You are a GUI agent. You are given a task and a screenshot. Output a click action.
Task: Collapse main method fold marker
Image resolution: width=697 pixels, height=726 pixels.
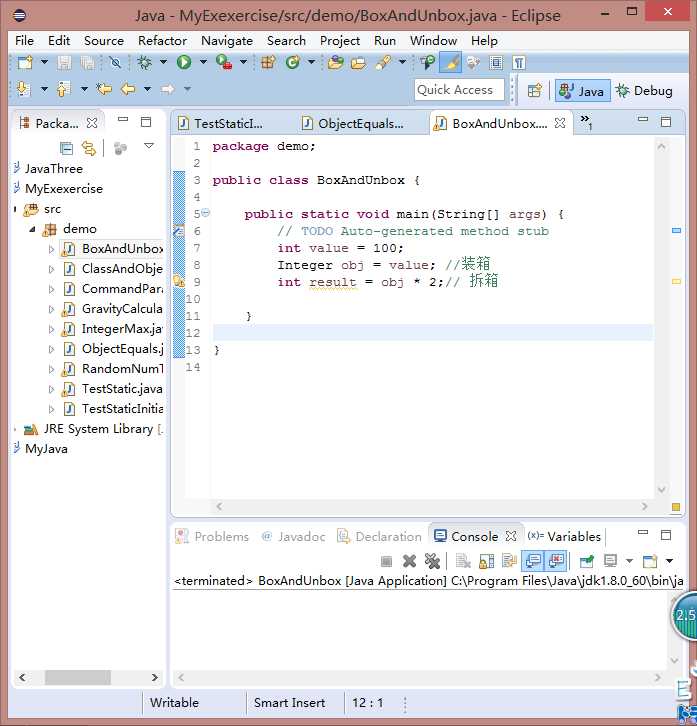point(206,213)
